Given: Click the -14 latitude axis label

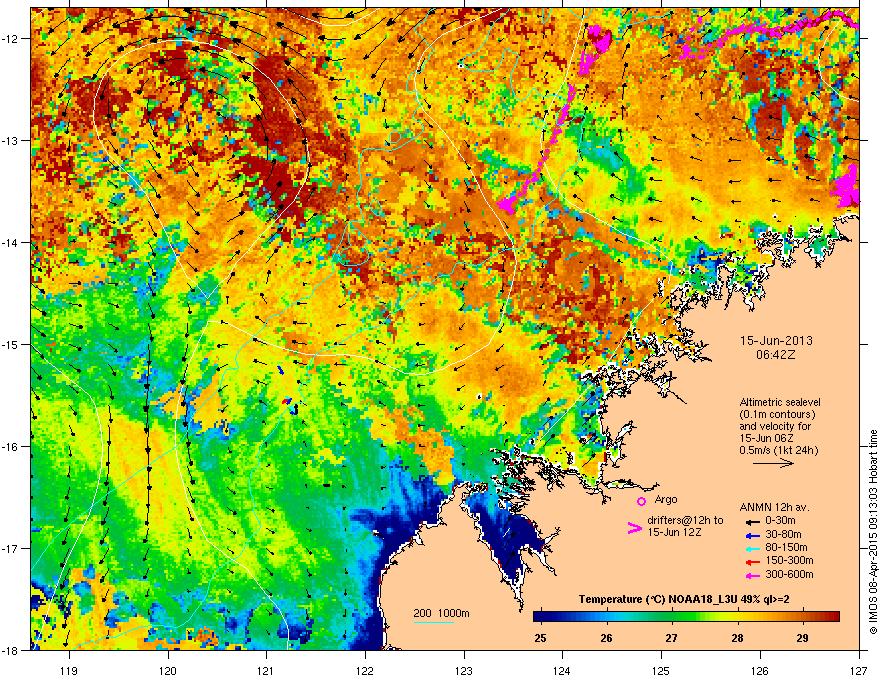Looking at the screenshot, I should tap(11, 243).
